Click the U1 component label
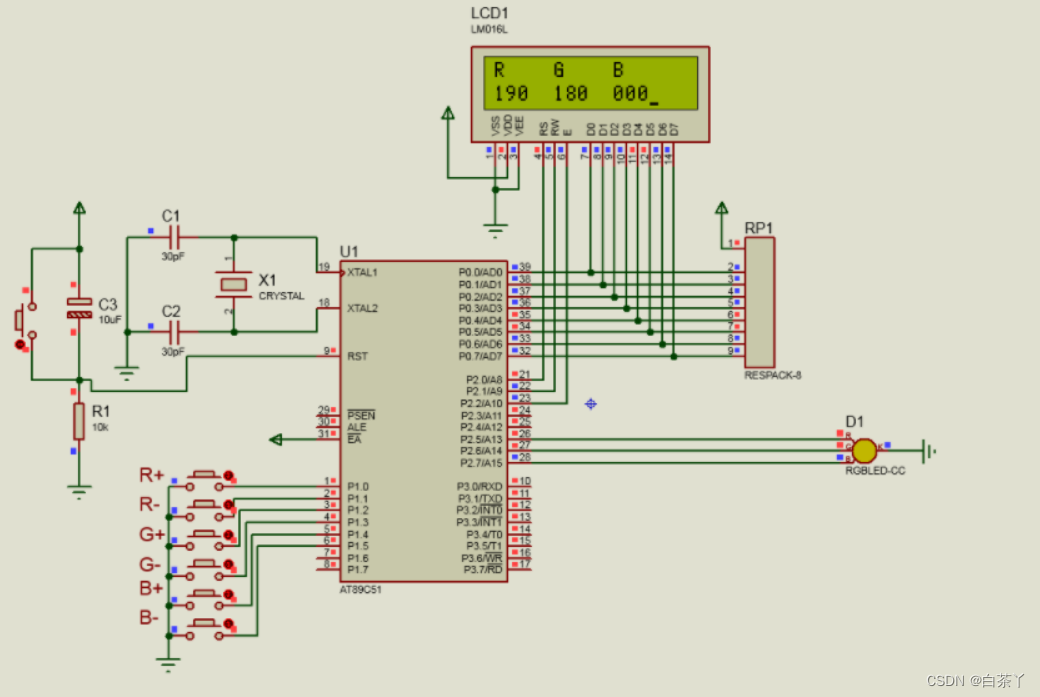This screenshot has height=697, width=1040. (x=349, y=250)
